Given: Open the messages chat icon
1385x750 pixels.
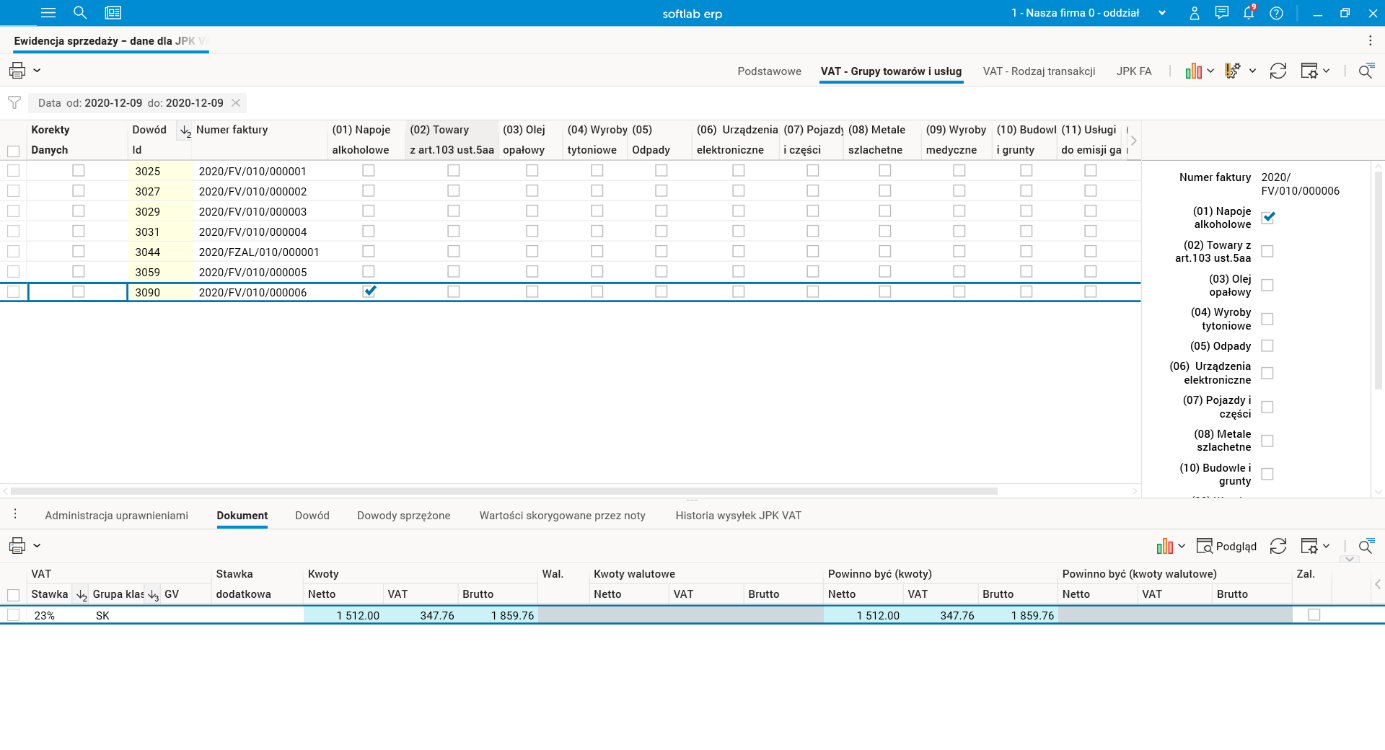Looking at the screenshot, I should point(1221,13).
